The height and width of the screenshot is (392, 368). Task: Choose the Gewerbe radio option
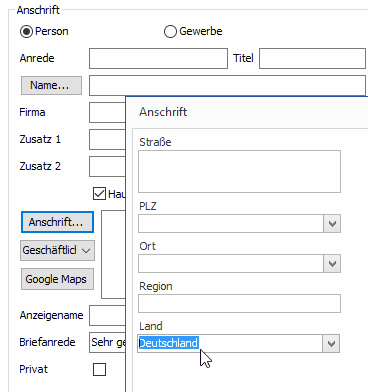(170, 31)
